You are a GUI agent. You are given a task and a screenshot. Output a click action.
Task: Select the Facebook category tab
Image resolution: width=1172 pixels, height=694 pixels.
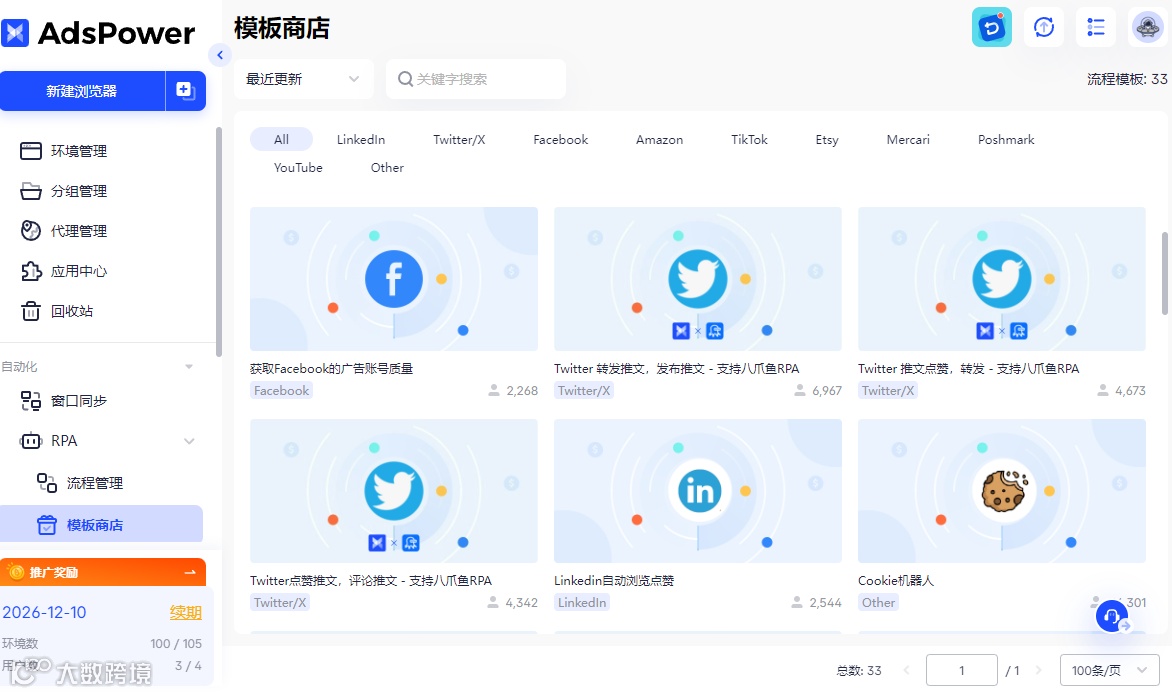click(561, 139)
